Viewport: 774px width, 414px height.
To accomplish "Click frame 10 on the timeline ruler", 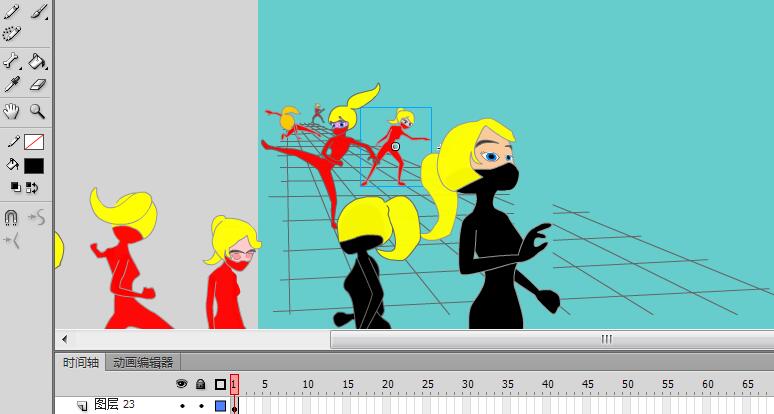I will tap(308, 384).
